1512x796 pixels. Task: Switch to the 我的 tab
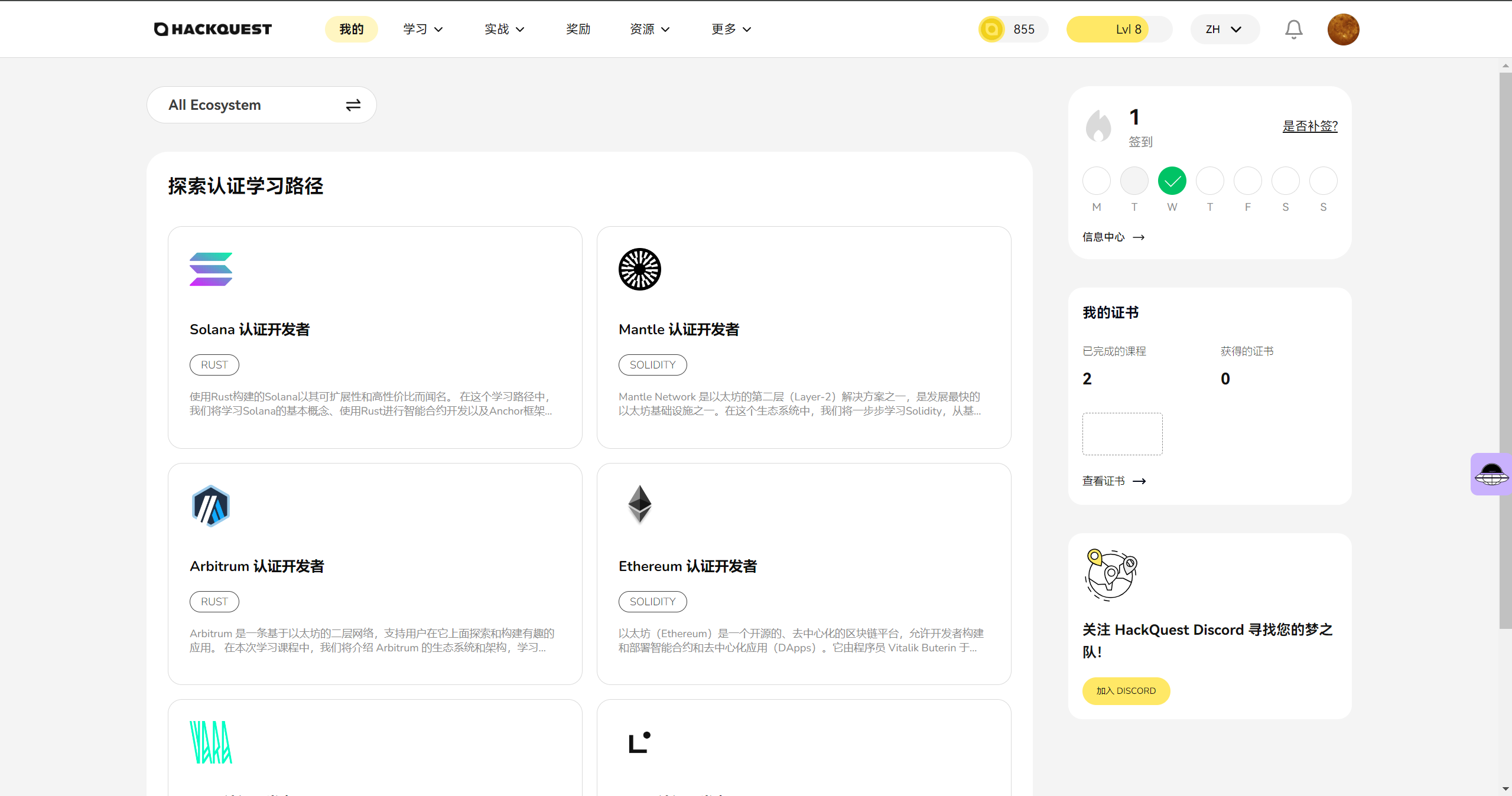tap(351, 30)
